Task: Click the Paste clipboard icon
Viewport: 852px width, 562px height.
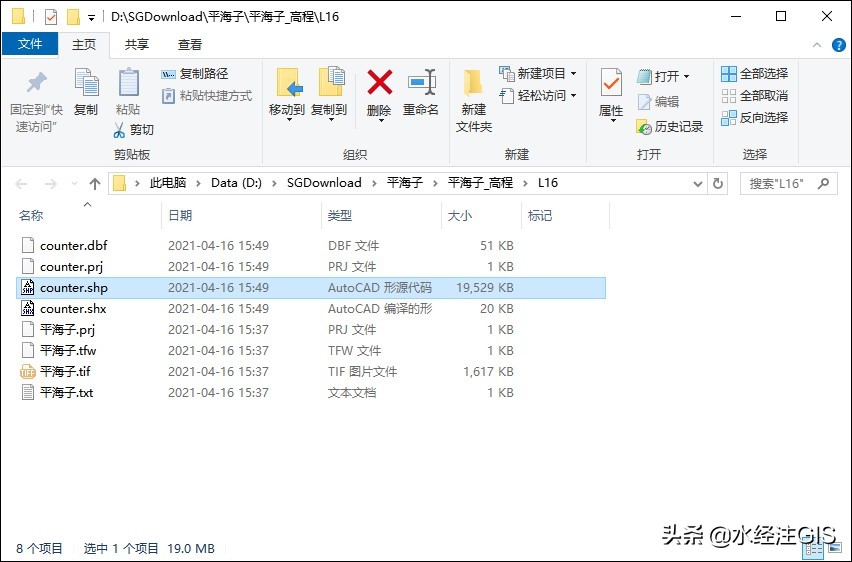Action: [128, 83]
